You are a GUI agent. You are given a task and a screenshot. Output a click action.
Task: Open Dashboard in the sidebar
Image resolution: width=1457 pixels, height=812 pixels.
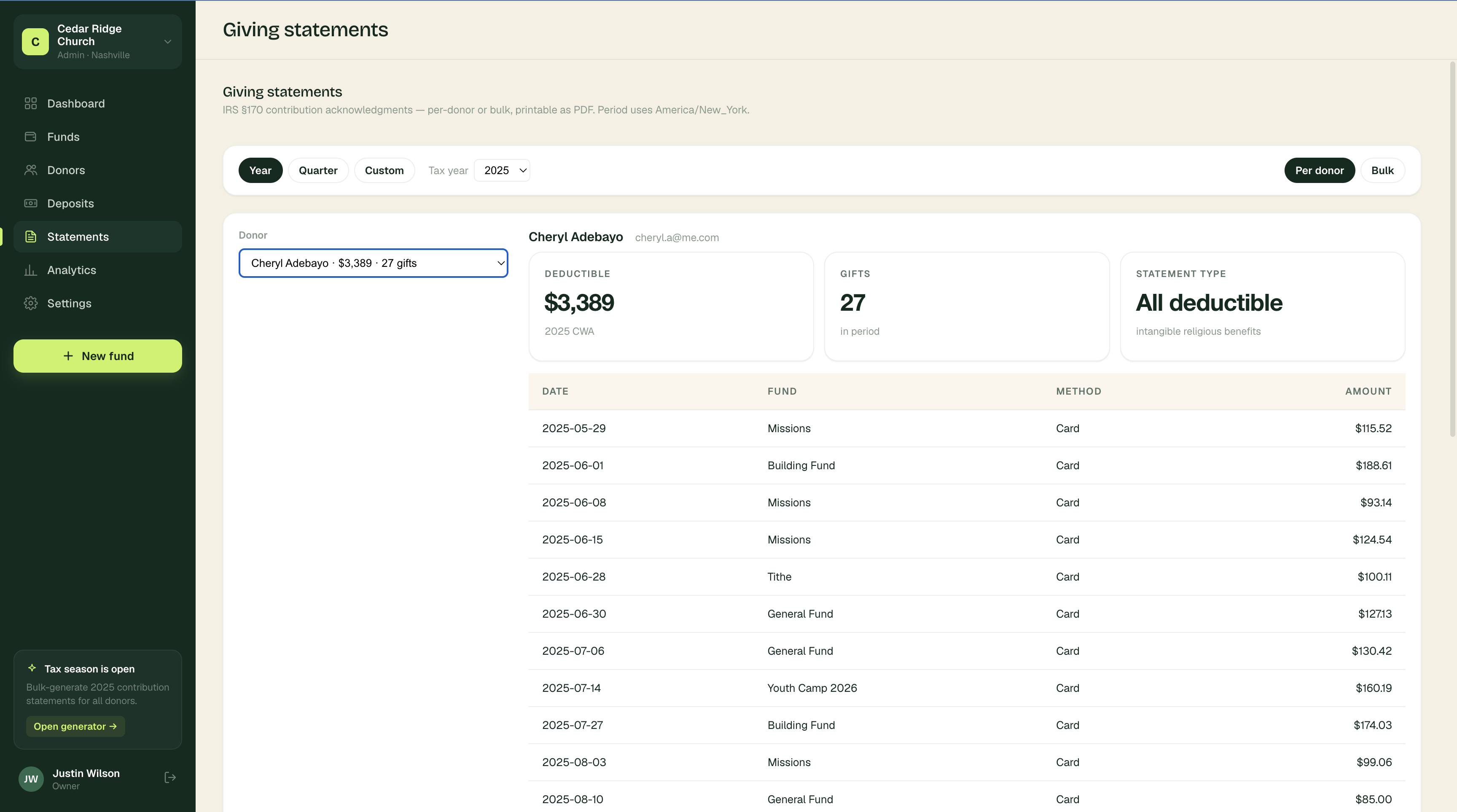(98, 103)
